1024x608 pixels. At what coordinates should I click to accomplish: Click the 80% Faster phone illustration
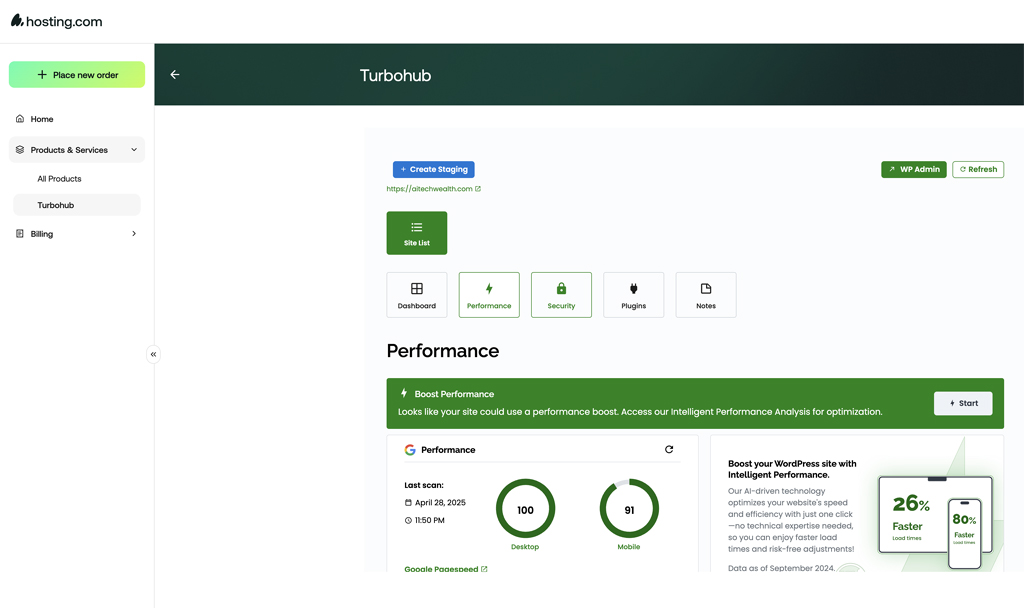(x=965, y=533)
